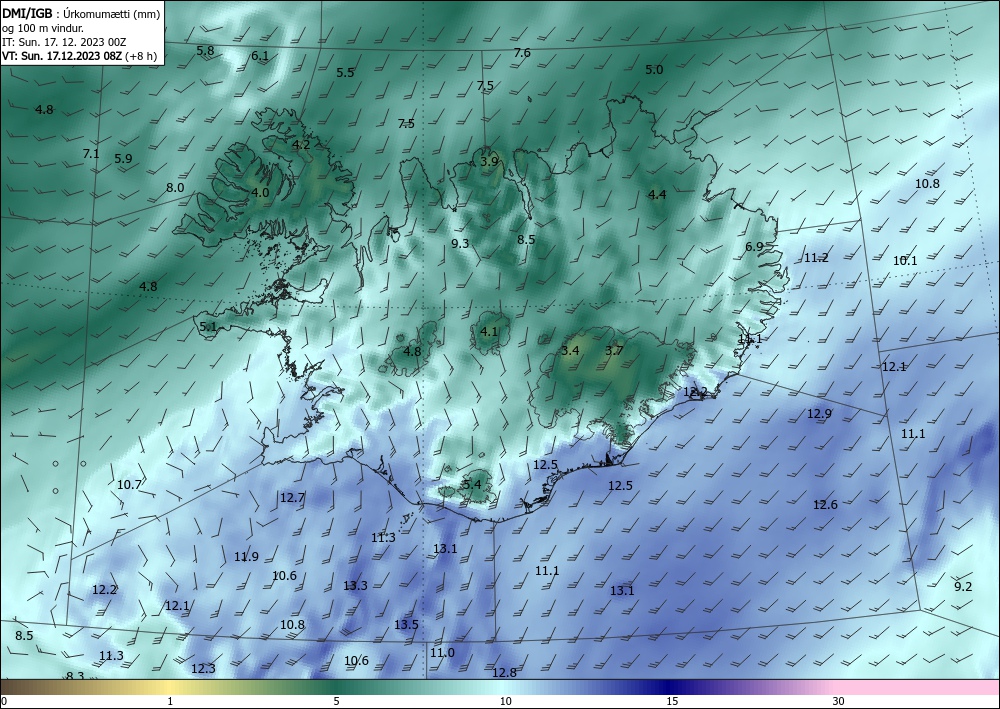The height and width of the screenshot is (709, 1000).
Task: Click the 11.9 value label
Action: click(246, 557)
